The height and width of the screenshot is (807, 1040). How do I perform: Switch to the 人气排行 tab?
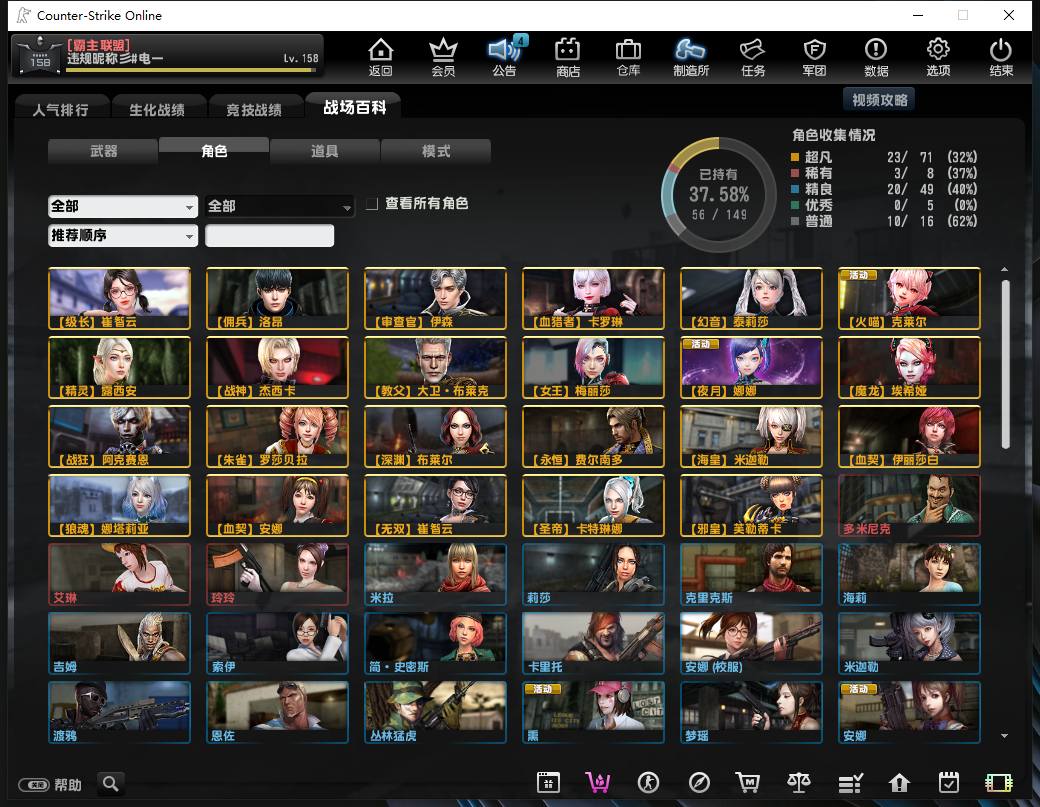(x=61, y=109)
